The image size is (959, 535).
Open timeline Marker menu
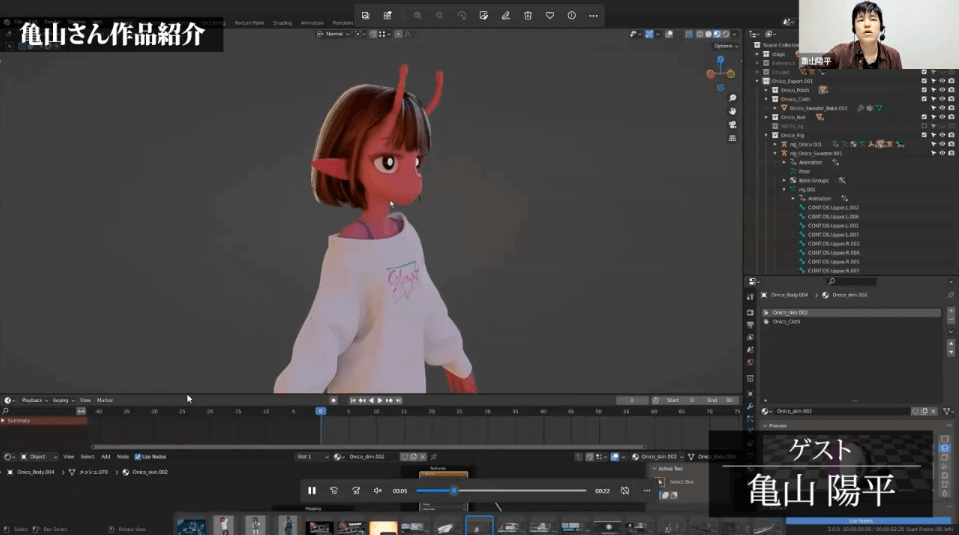(105, 400)
